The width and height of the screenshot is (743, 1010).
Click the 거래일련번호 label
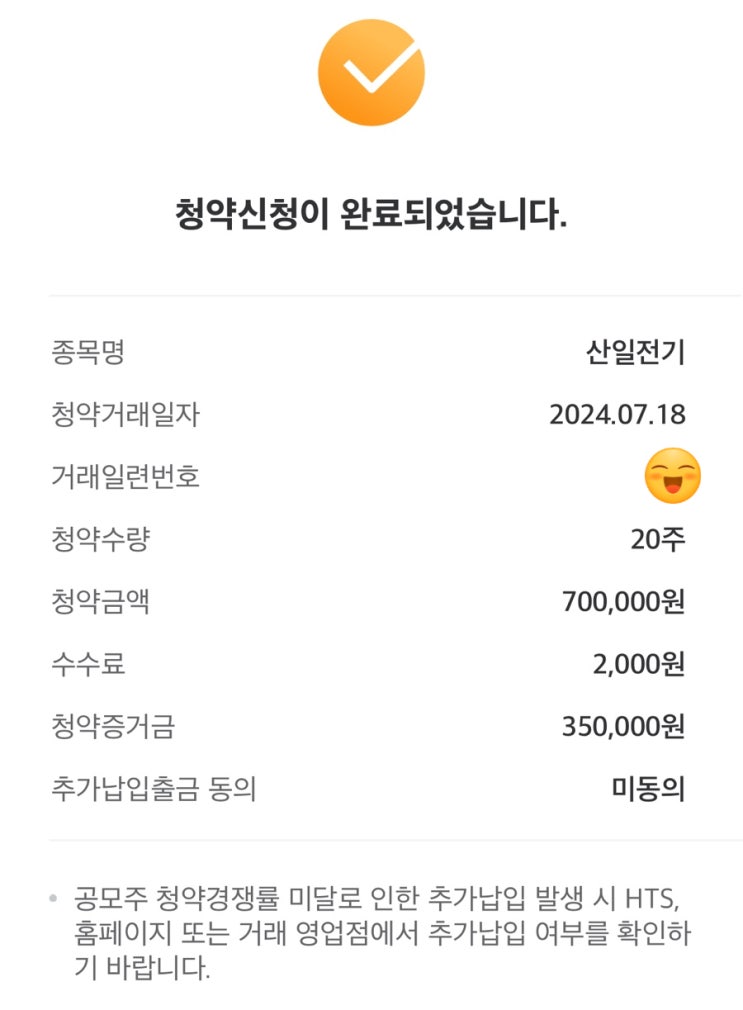click(x=125, y=477)
